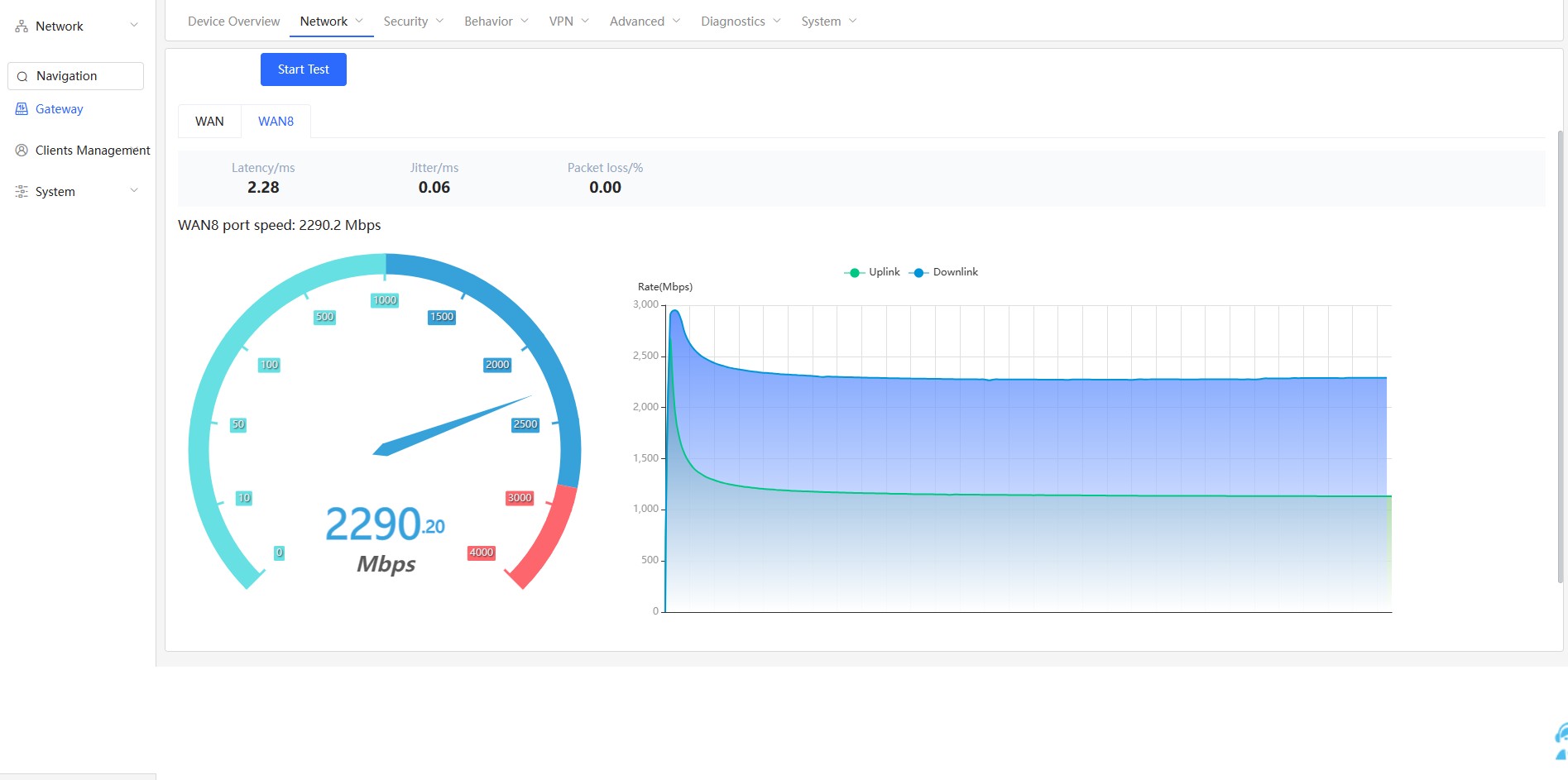This screenshot has width=1568, height=780.
Task: Switch to the WAN tab
Action: point(209,121)
